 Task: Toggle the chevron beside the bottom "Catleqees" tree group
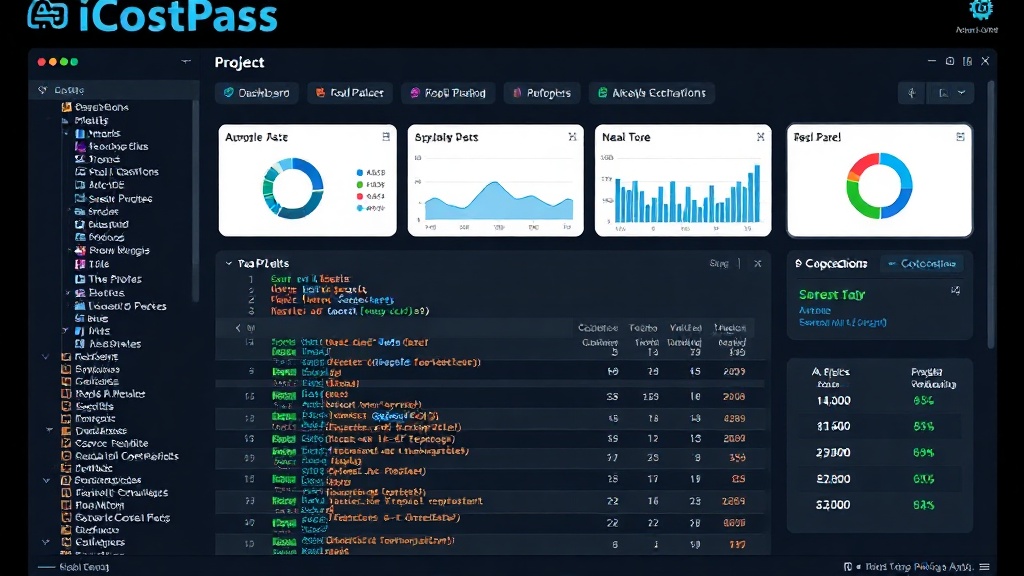point(45,542)
